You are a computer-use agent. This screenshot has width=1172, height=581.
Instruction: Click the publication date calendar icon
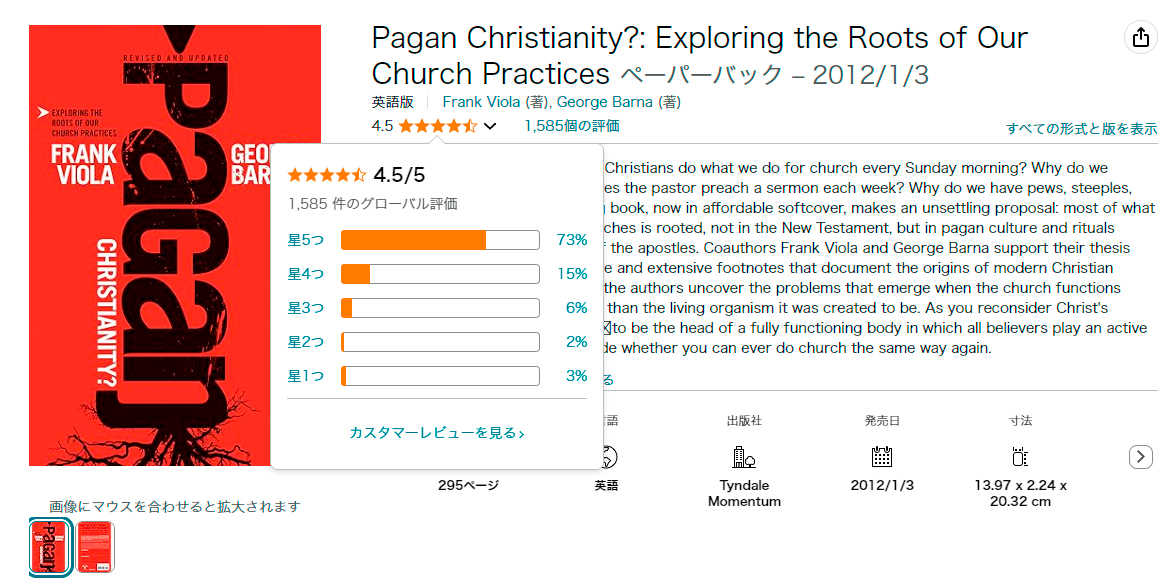881,457
